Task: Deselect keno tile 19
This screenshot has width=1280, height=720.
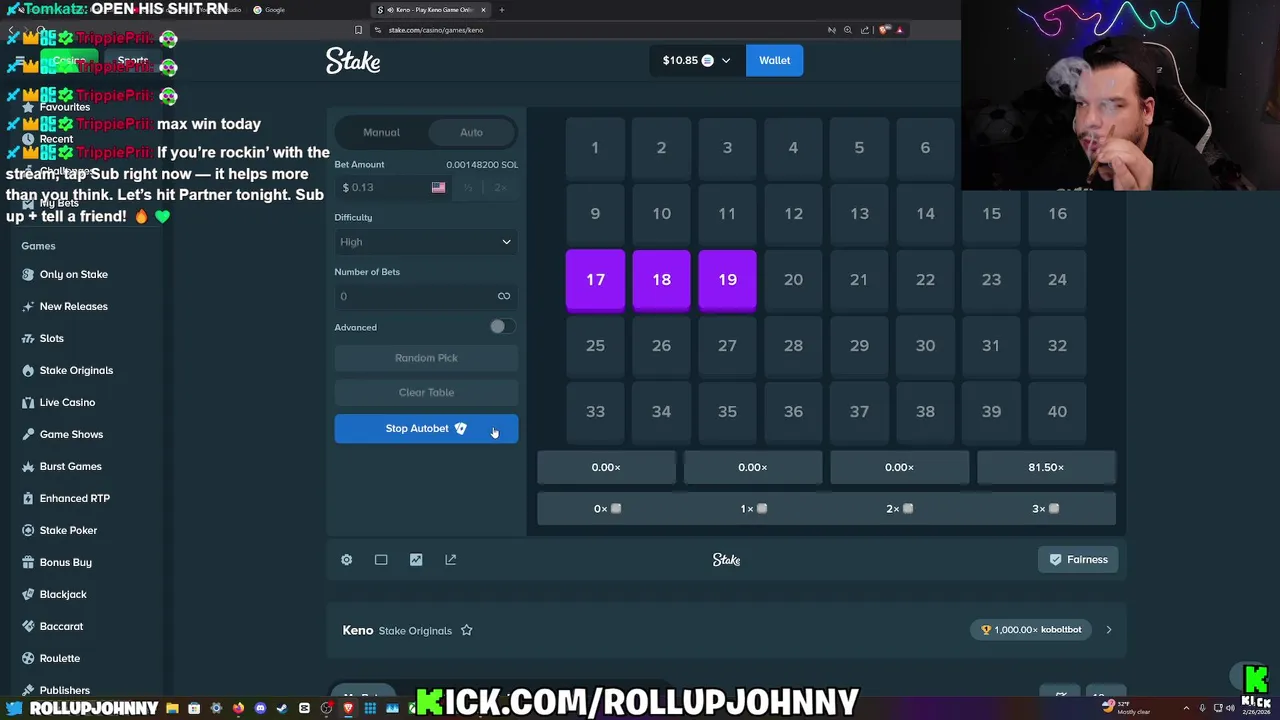Action: (x=727, y=280)
